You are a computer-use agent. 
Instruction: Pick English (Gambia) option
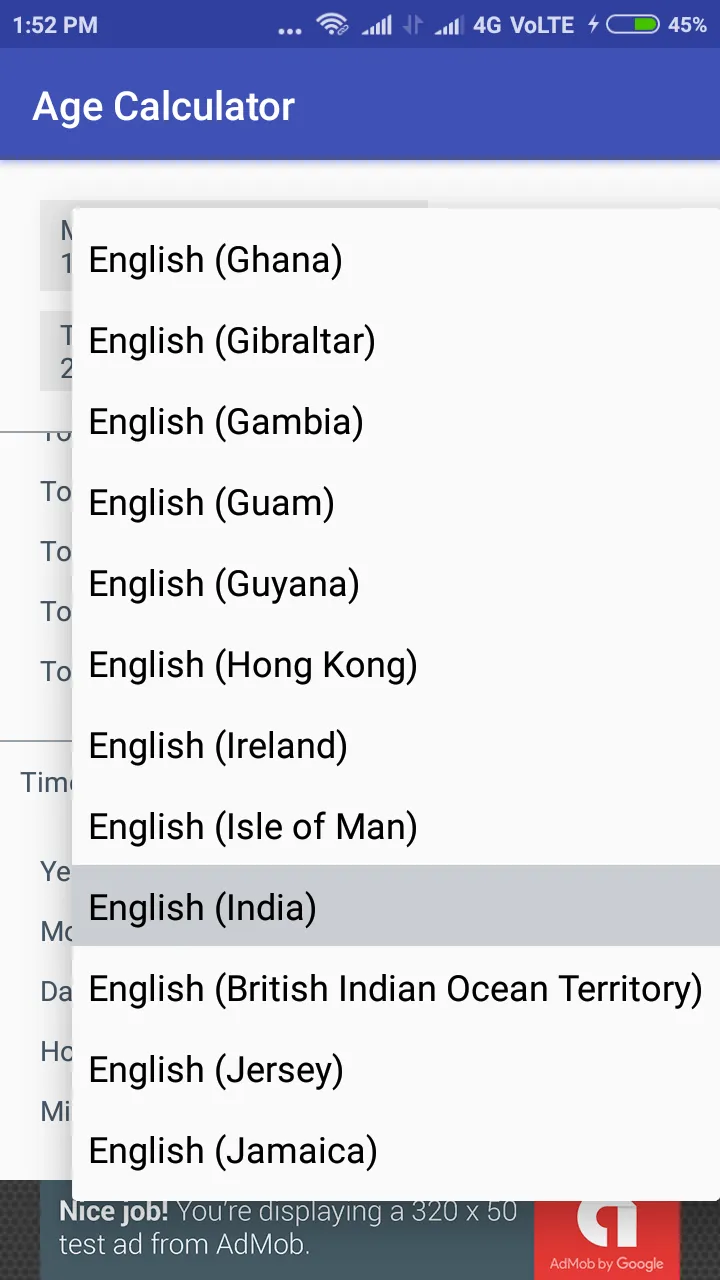click(x=396, y=422)
